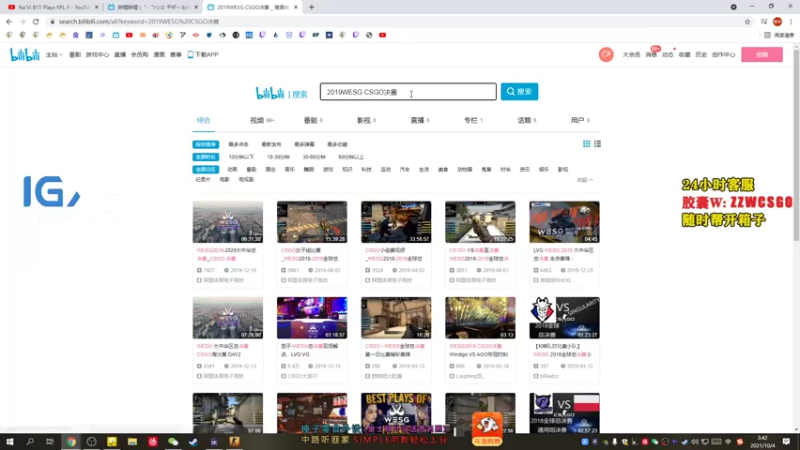Viewport: 800px width, 450px height.
Task: Switch to the 专栏 results tab
Action: click(x=473, y=120)
